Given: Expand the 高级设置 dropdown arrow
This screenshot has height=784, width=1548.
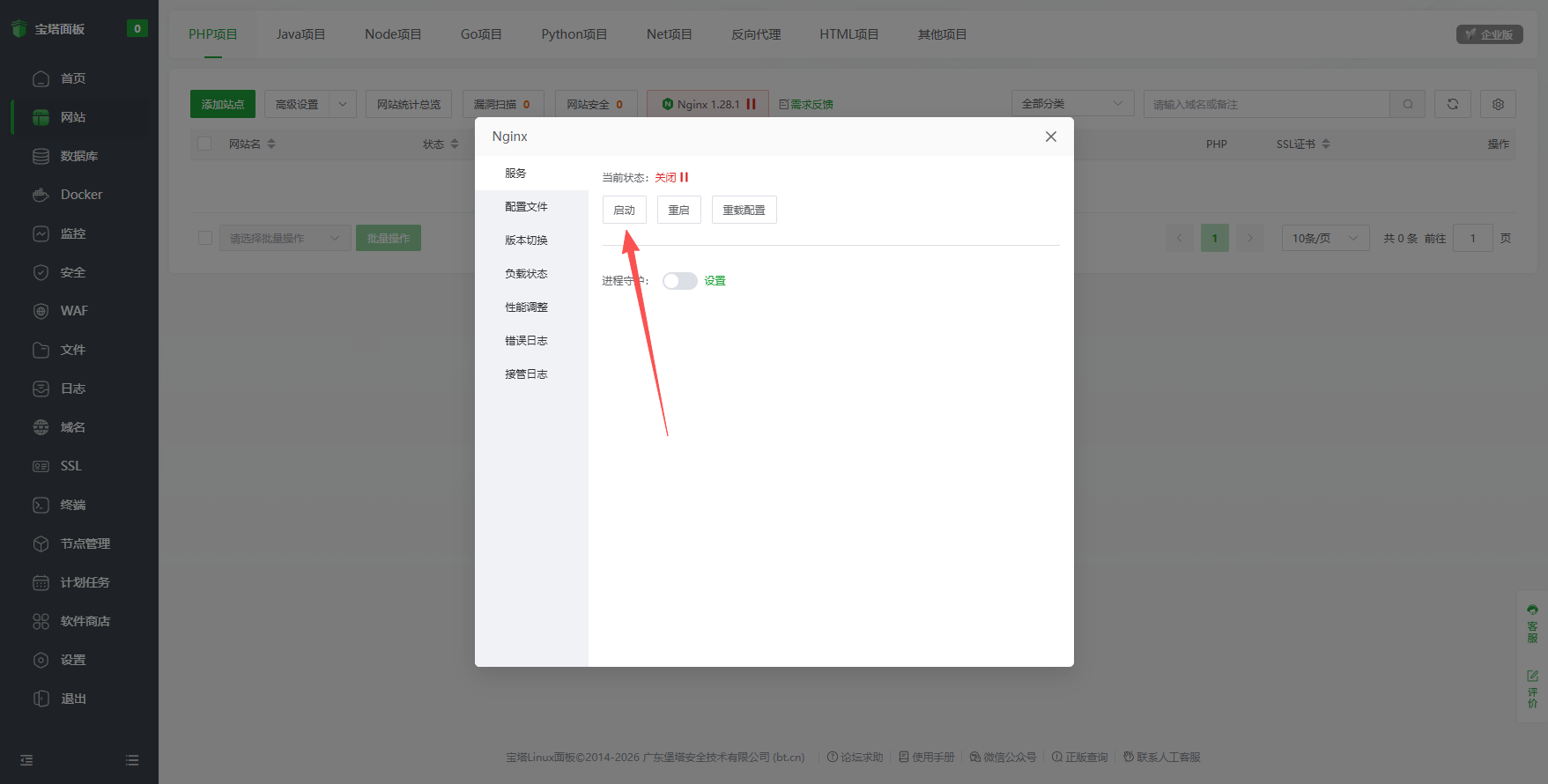Looking at the screenshot, I should (x=343, y=104).
